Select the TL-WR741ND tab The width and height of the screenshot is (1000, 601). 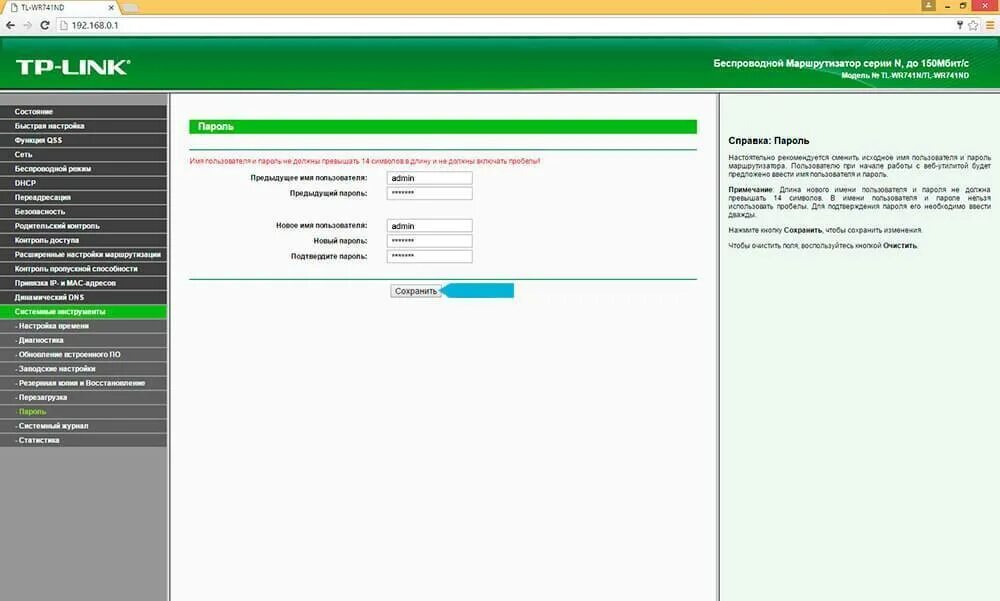pyautogui.click(x=59, y=8)
